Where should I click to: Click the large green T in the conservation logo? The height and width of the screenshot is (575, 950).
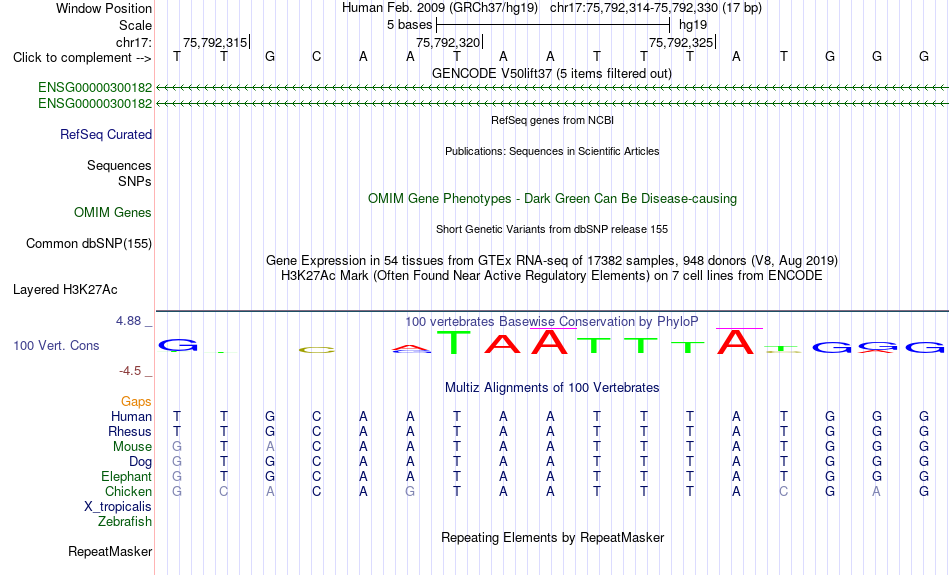pyautogui.click(x=454, y=342)
